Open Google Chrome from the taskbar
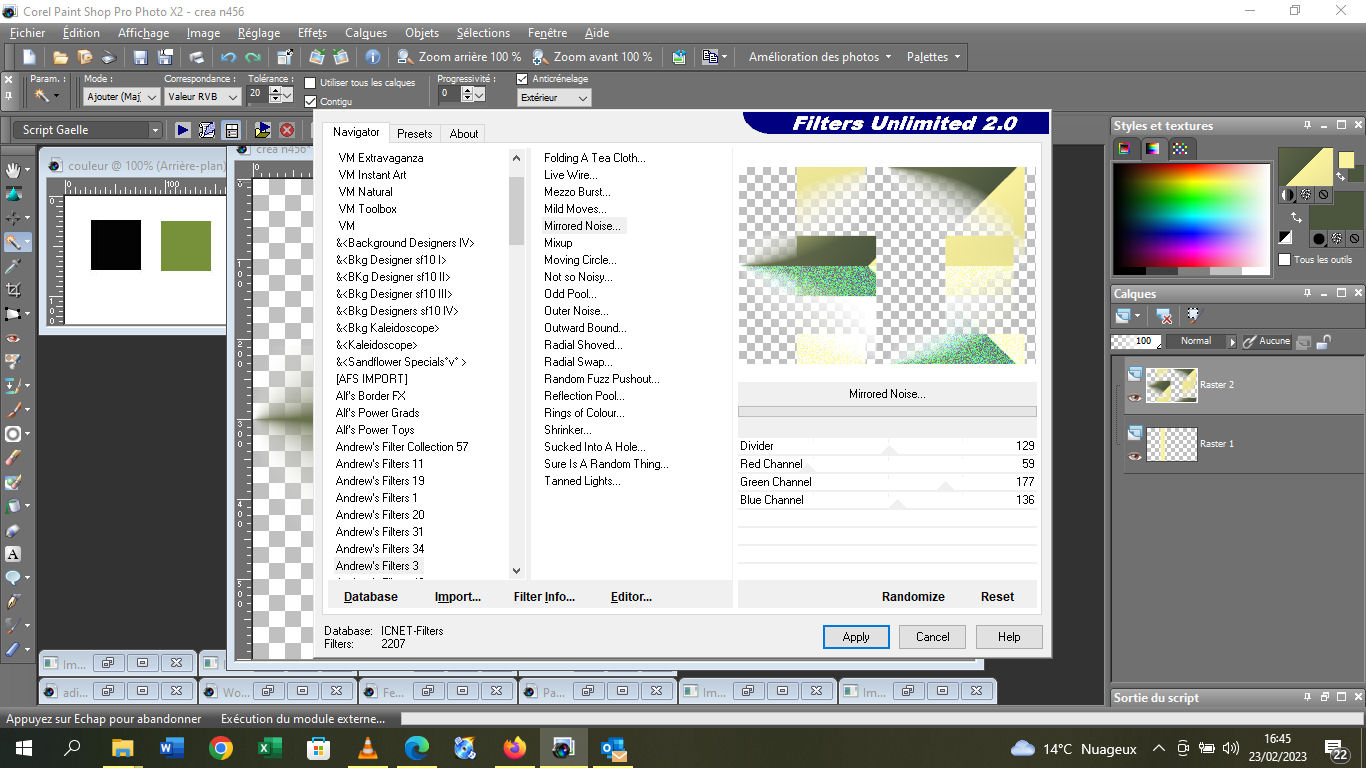 pyautogui.click(x=221, y=748)
